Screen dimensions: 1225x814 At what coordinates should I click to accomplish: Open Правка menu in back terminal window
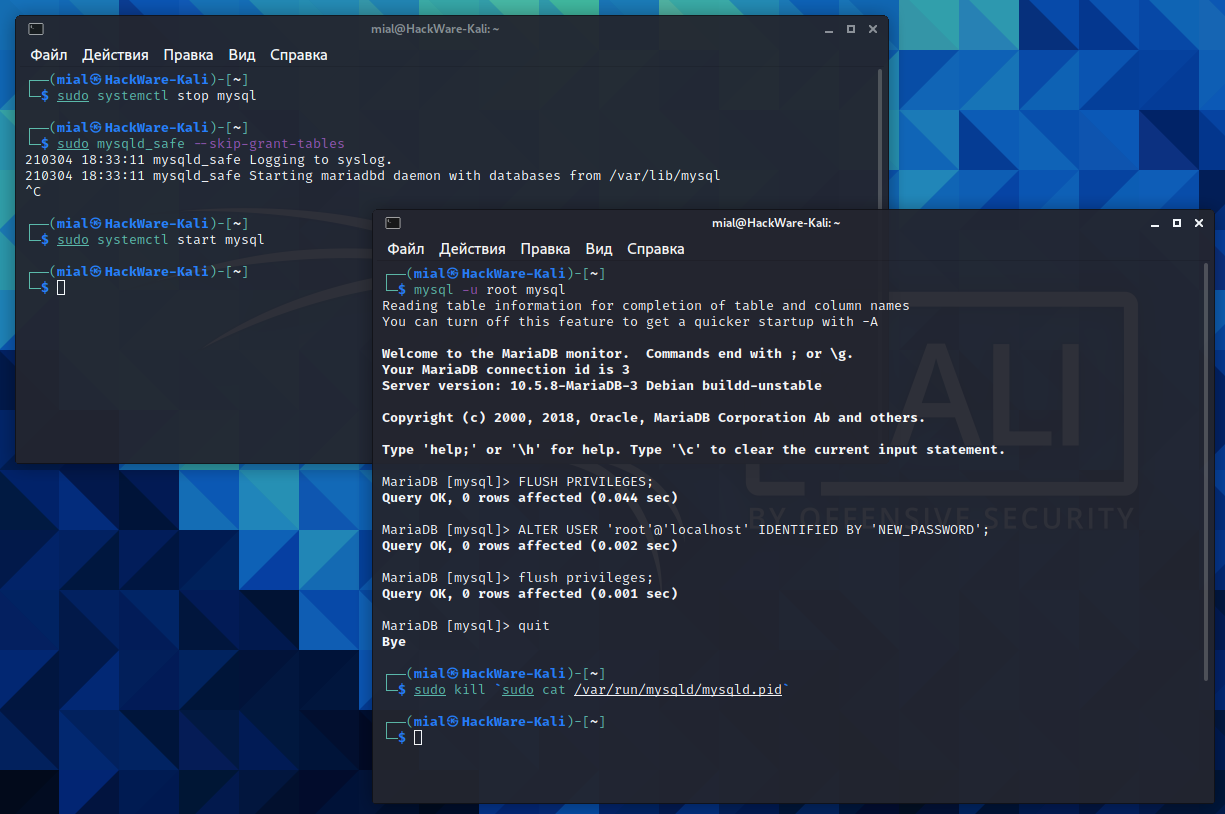point(188,55)
